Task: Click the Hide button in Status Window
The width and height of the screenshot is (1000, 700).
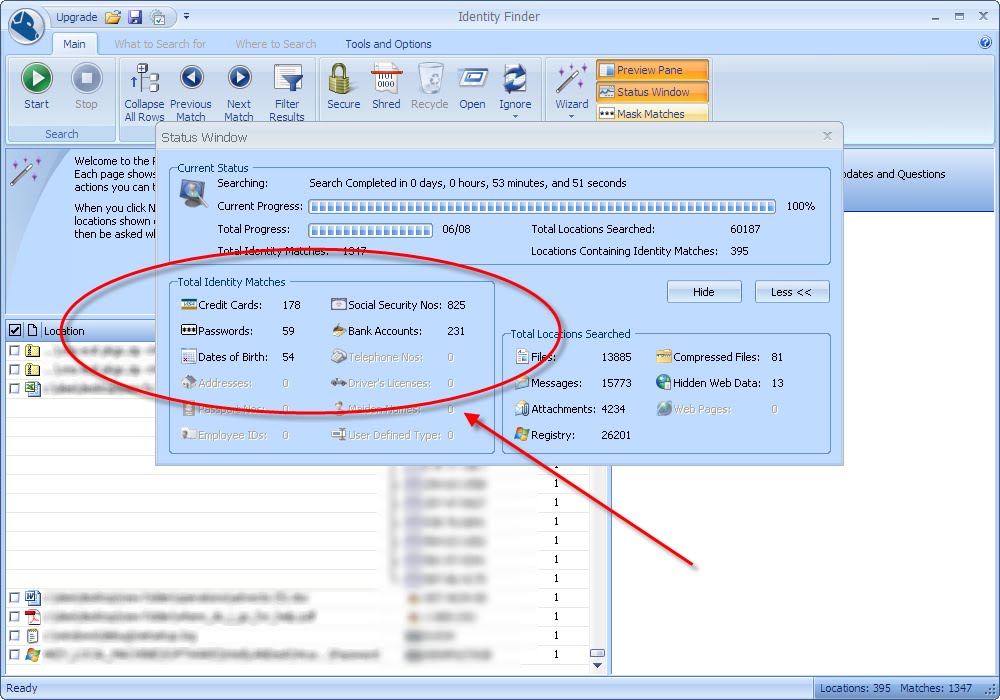Action: (704, 292)
